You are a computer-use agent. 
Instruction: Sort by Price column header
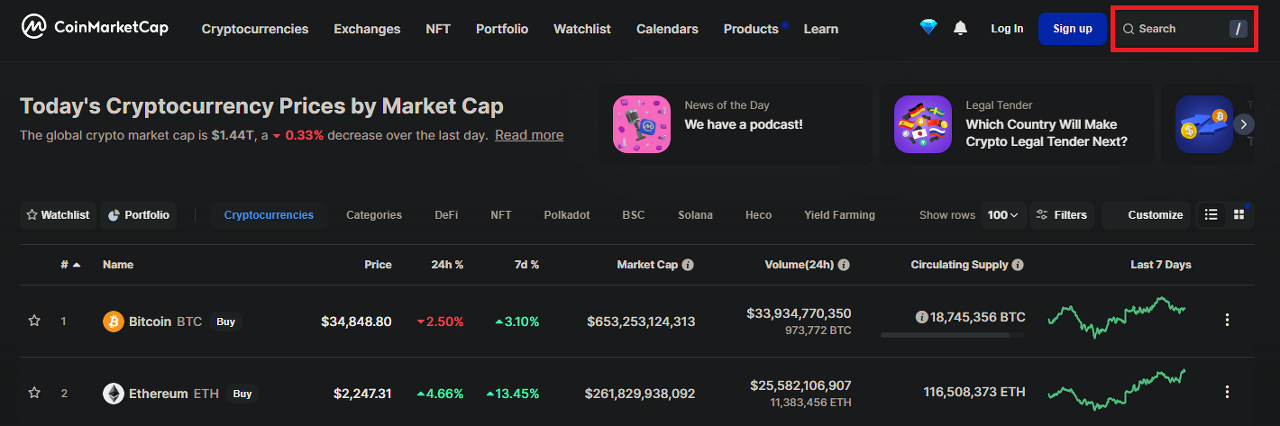pyautogui.click(x=378, y=265)
